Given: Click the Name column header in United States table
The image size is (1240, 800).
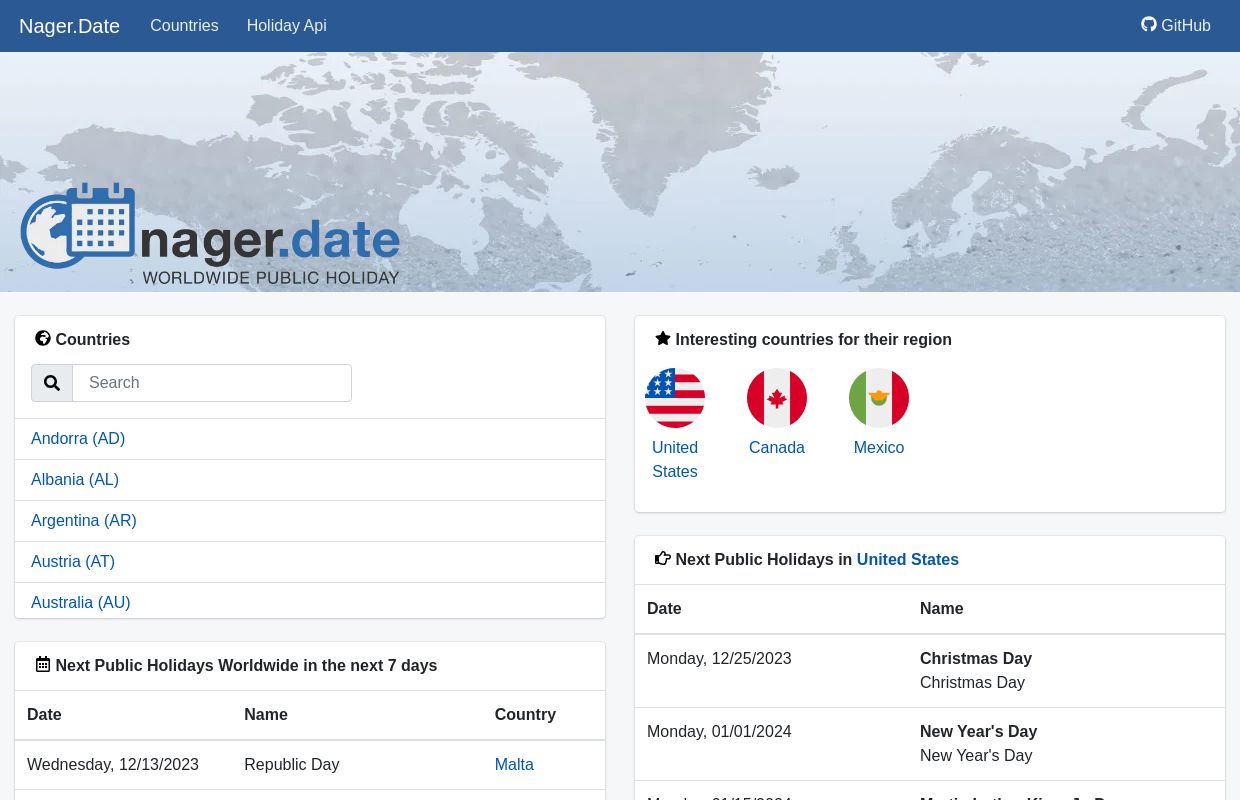Looking at the screenshot, I should coord(942,609).
